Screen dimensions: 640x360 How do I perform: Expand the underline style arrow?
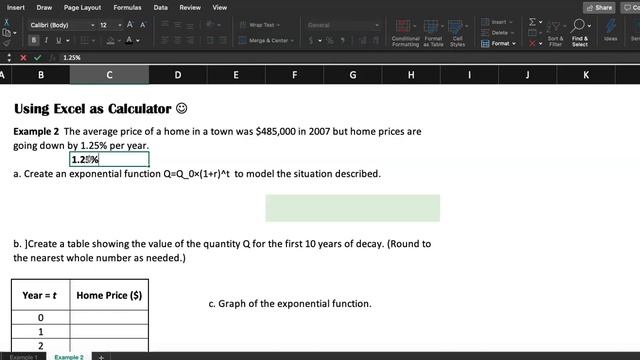(68, 40)
